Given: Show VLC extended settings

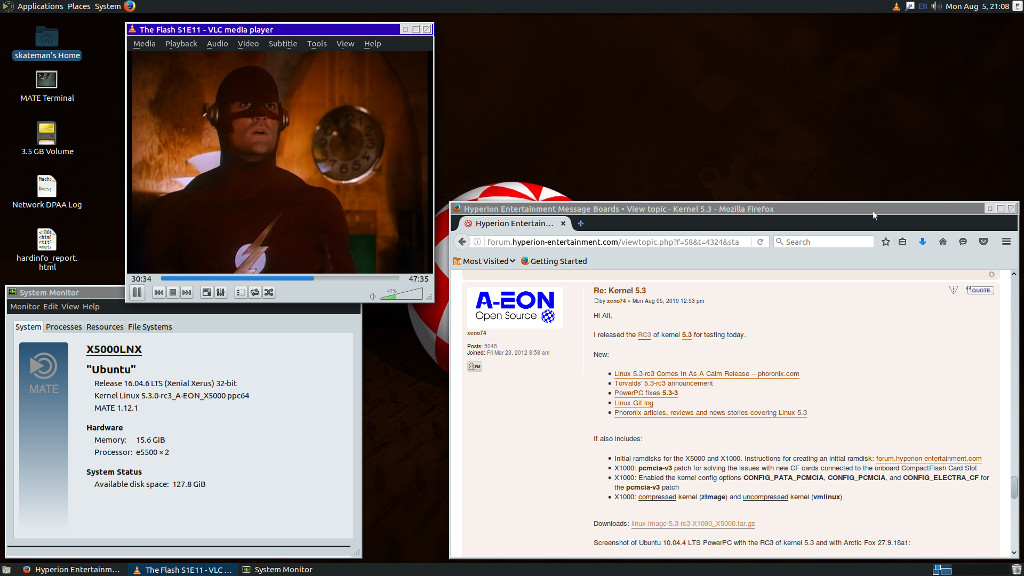Looking at the screenshot, I should click(221, 293).
